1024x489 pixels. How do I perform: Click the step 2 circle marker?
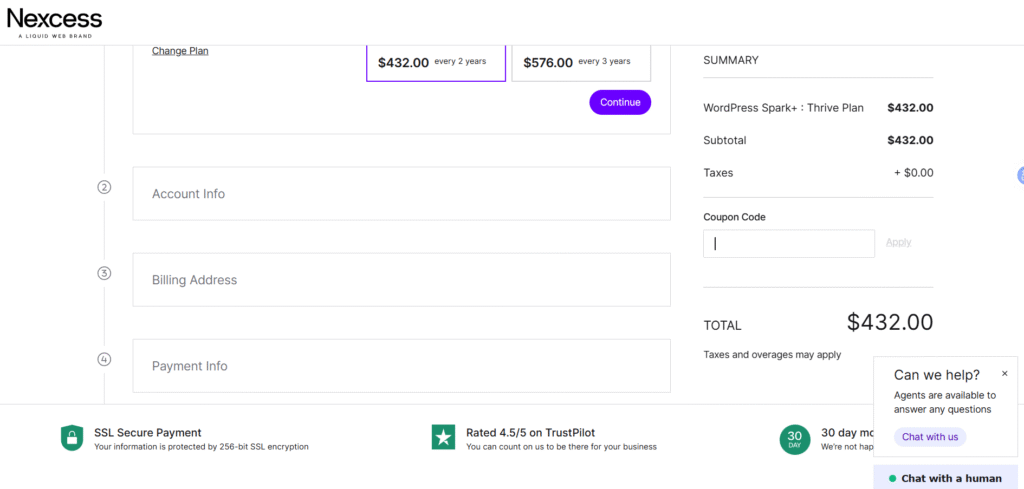coord(104,187)
